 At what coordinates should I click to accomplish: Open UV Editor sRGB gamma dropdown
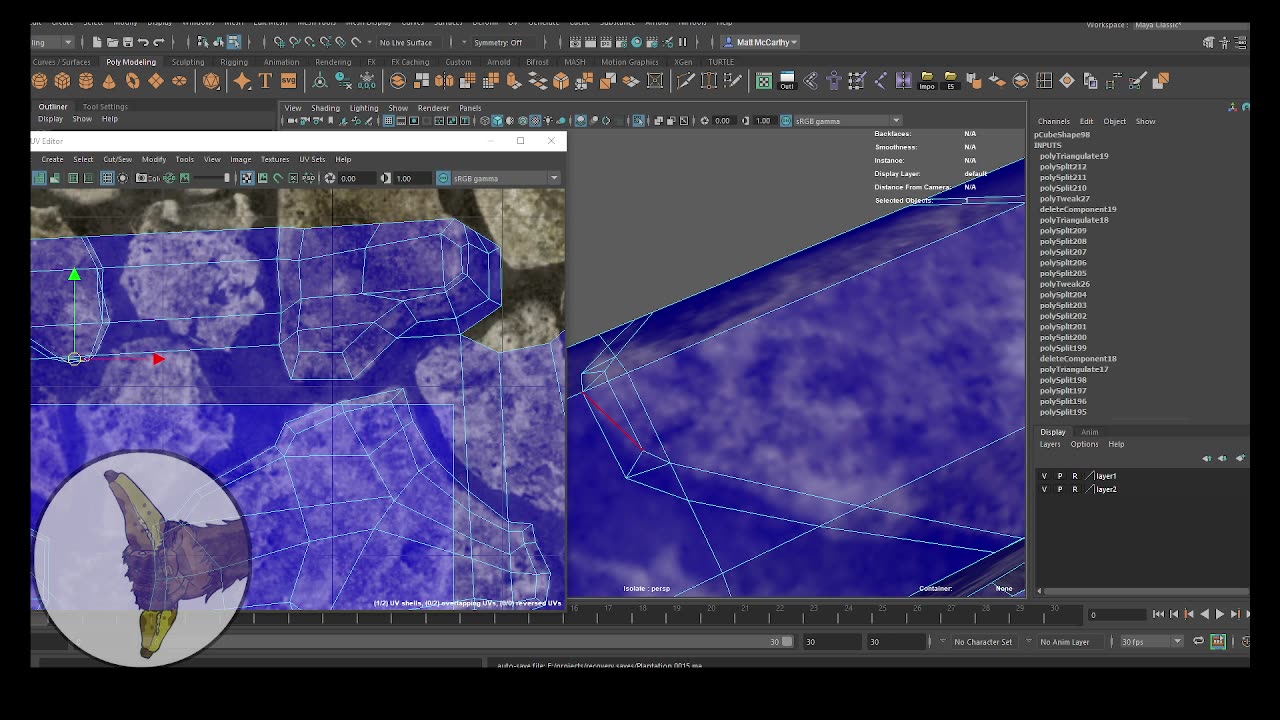click(x=507, y=178)
